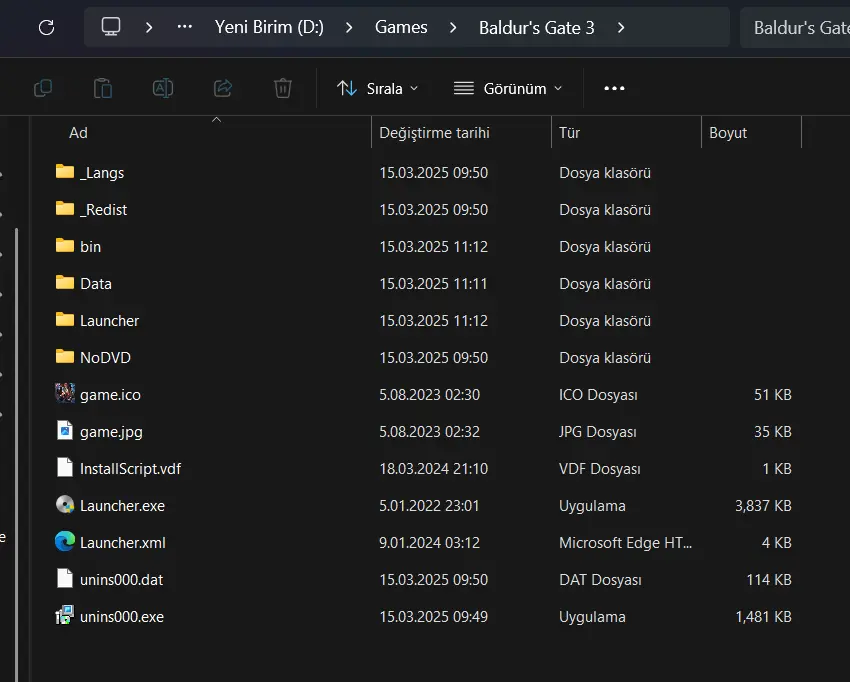Screen dimensions: 850x682
Task: Click the Launcher folder name
Action: tap(110, 321)
